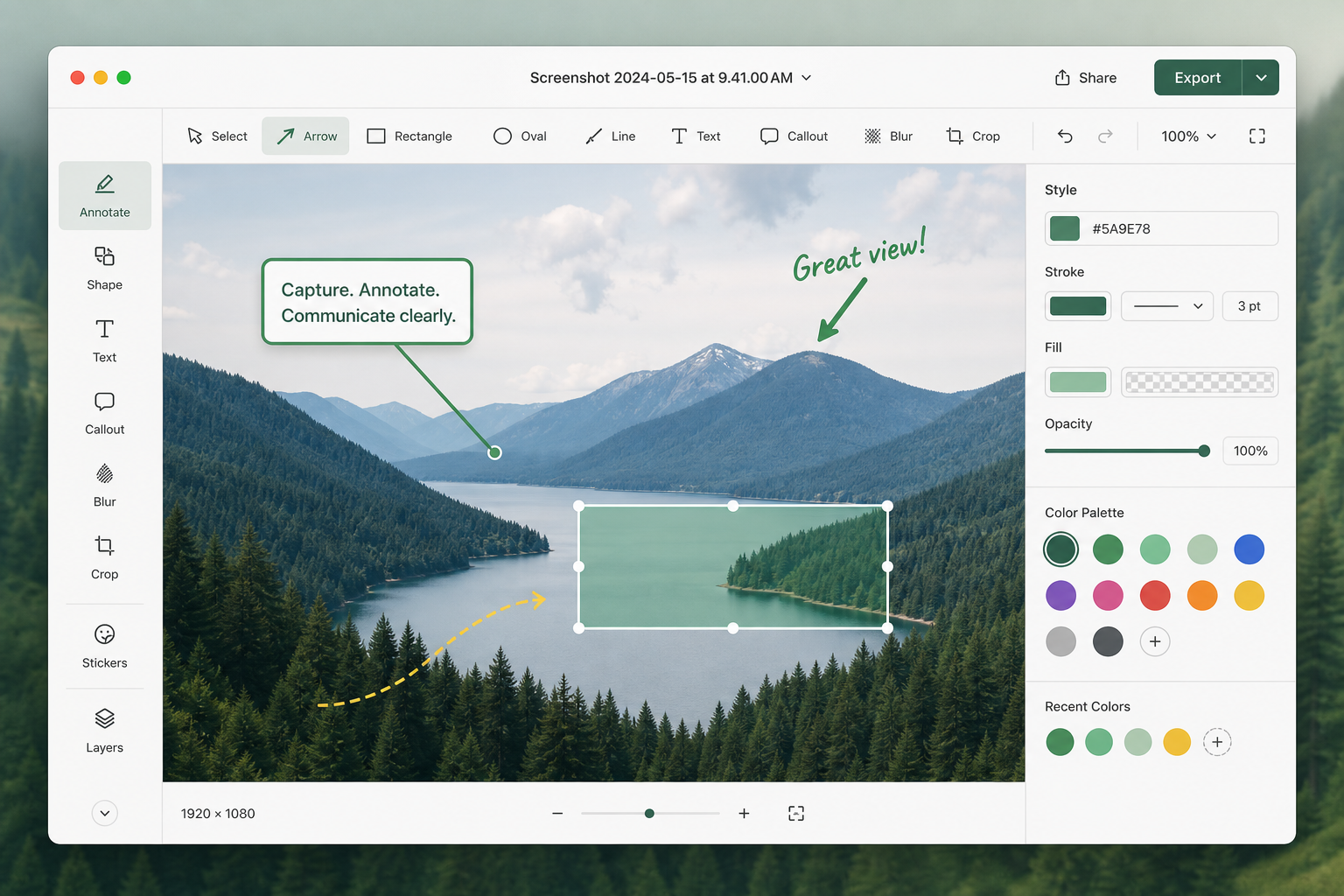Open the Stickers panel
1344x896 pixels.
105,647
